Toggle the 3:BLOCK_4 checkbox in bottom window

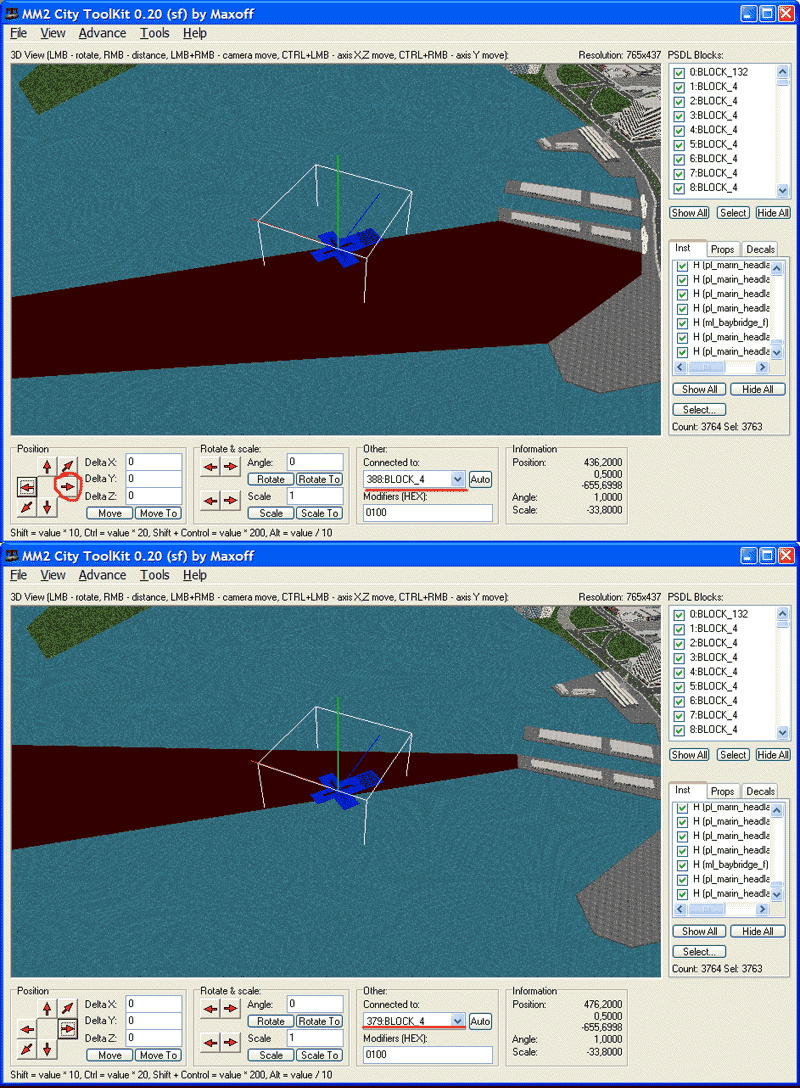680,658
